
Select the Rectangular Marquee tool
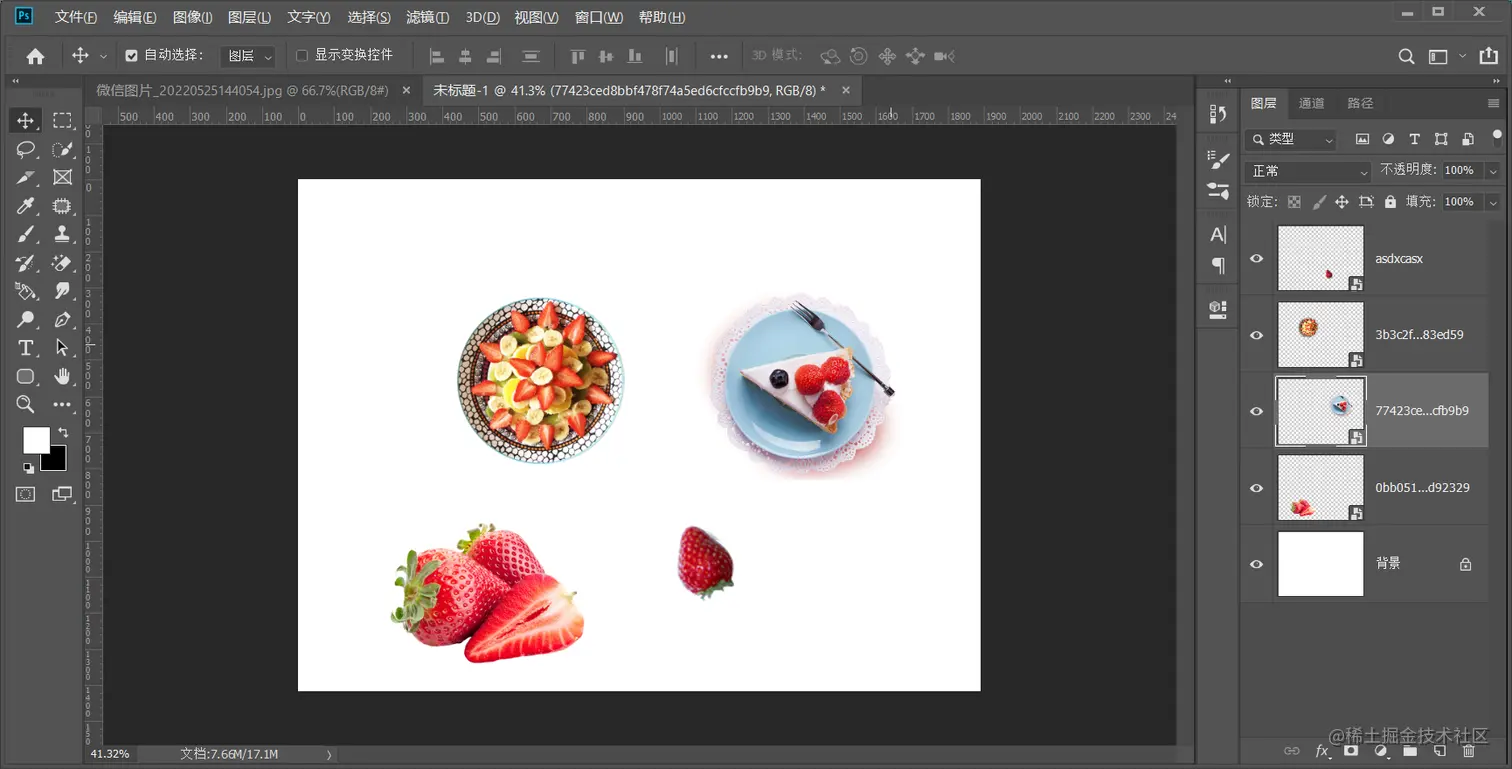[62, 121]
